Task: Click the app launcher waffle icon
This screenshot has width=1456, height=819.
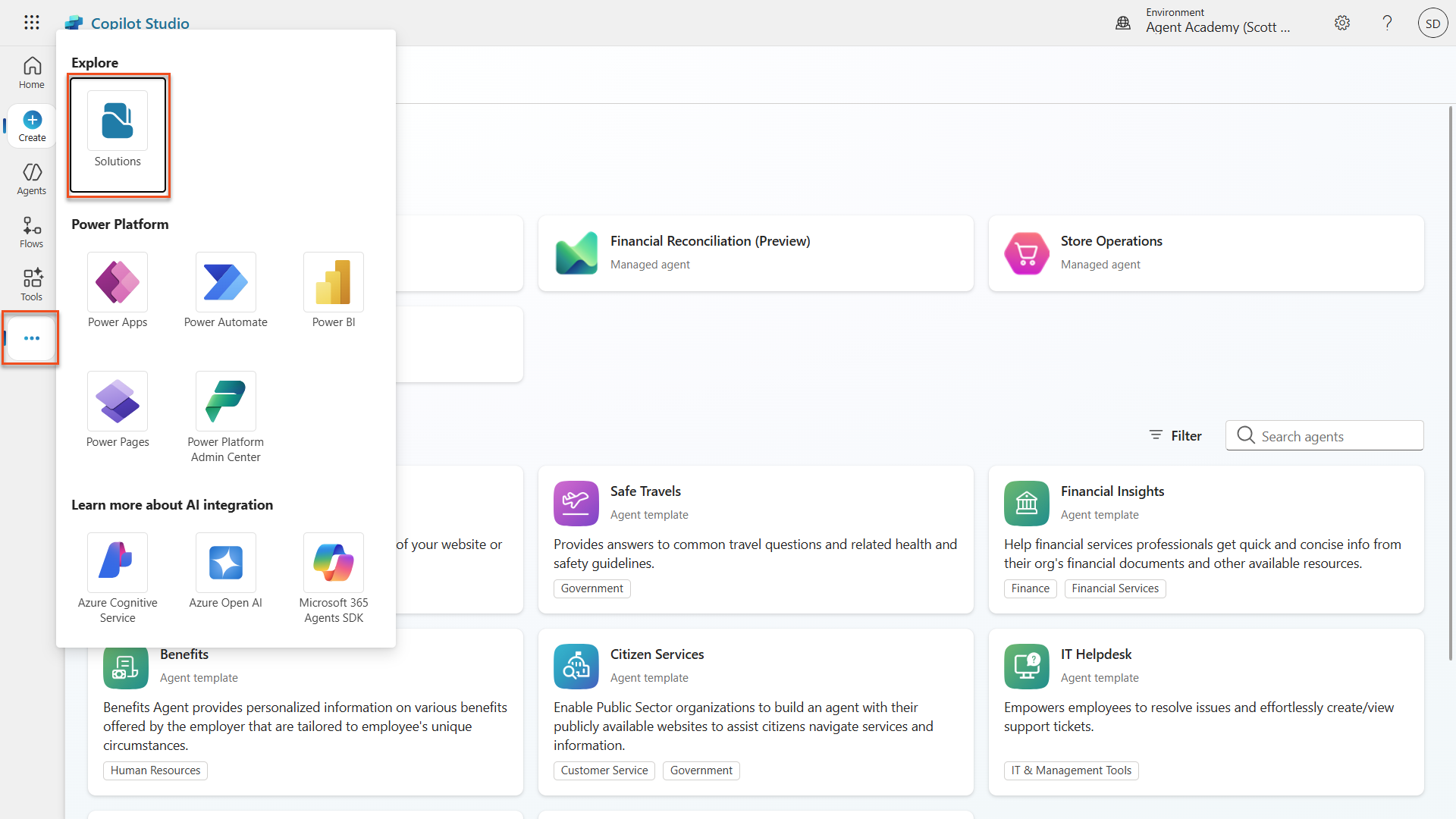Action: point(32,23)
